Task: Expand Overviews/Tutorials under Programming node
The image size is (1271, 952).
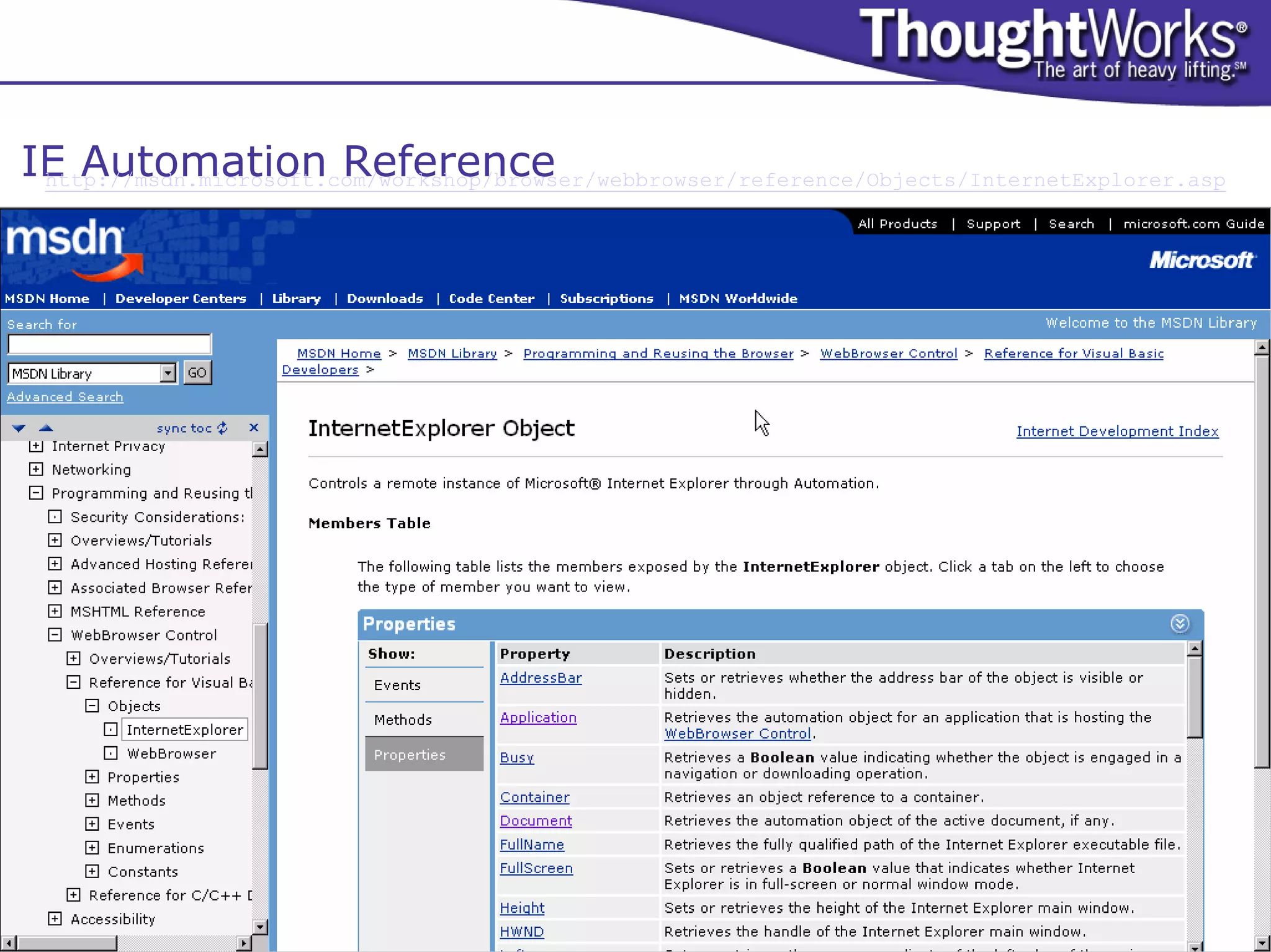Action: pyautogui.click(x=55, y=540)
